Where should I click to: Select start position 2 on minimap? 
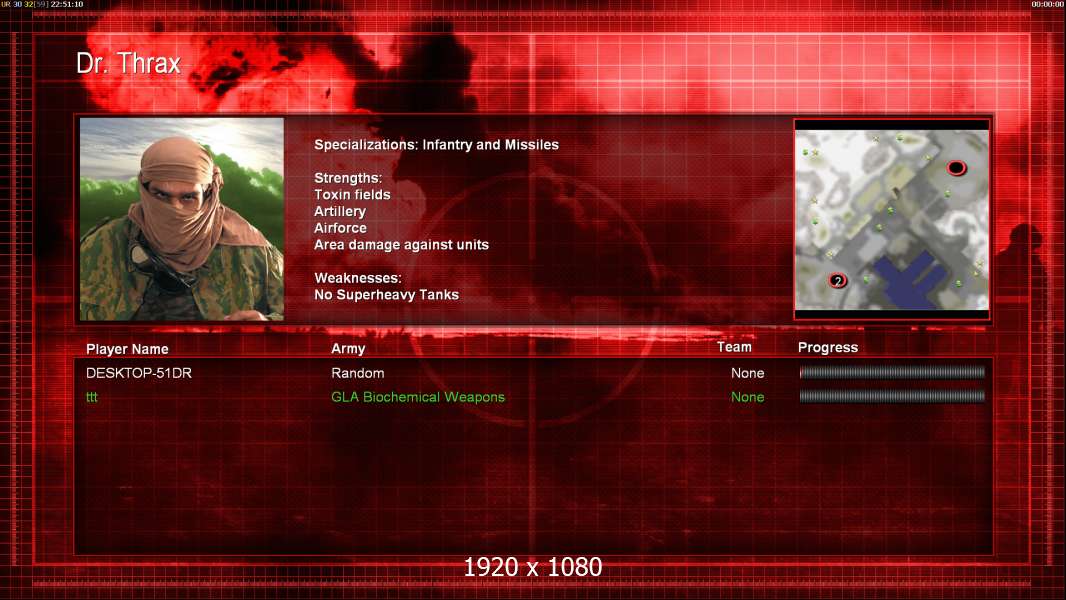838,281
